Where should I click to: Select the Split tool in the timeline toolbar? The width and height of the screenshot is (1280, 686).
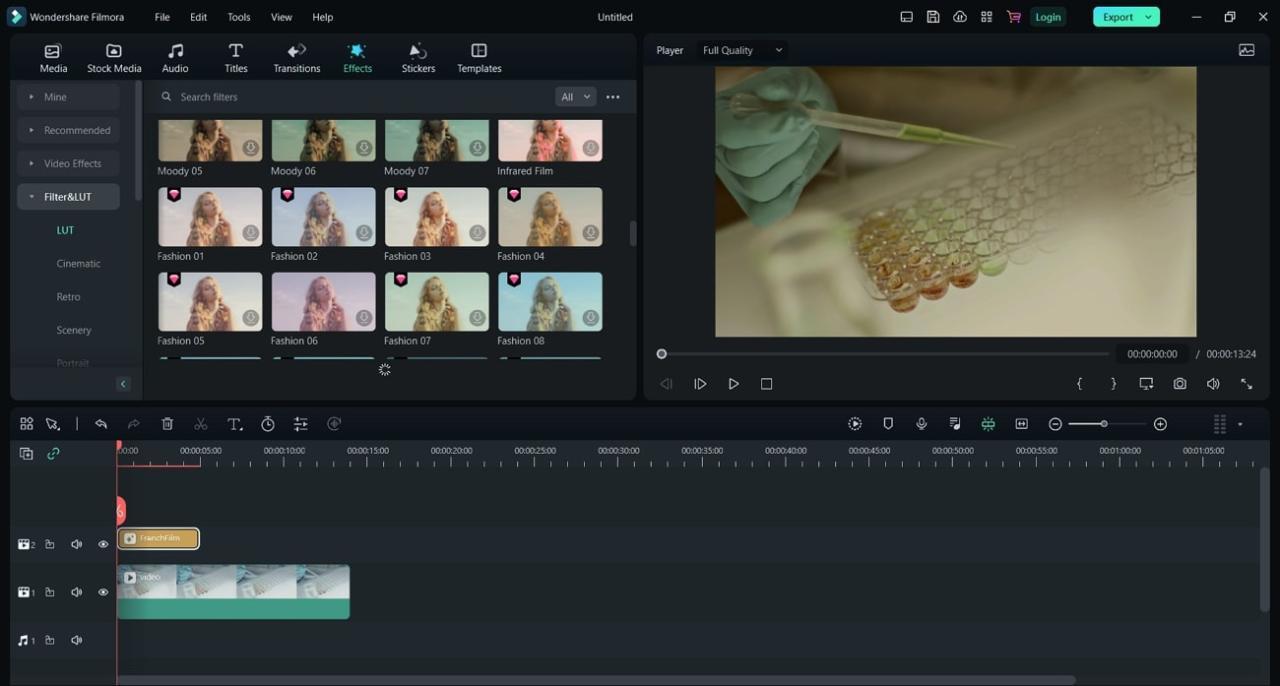click(x=200, y=424)
